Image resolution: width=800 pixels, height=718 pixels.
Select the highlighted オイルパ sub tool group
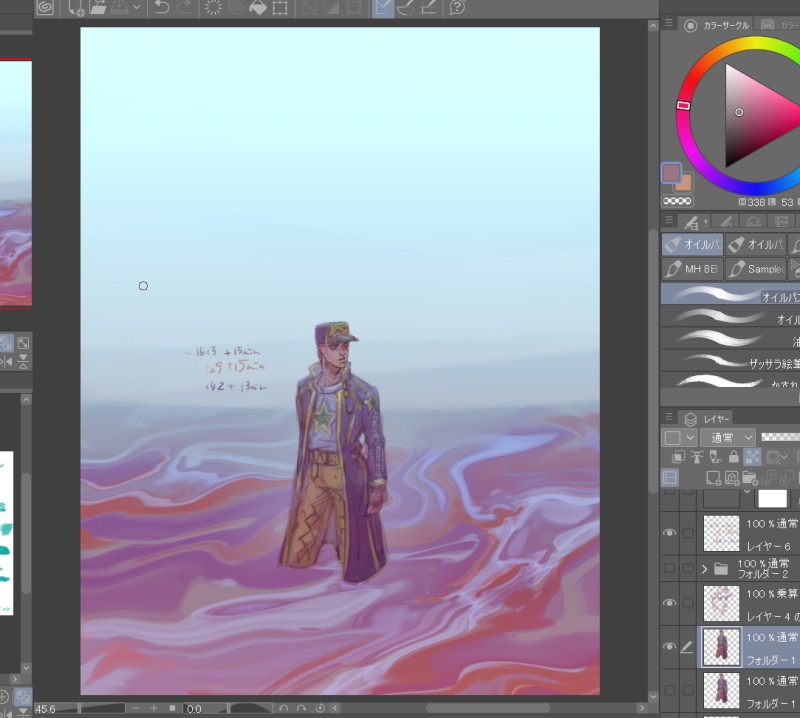pyautogui.click(x=692, y=244)
